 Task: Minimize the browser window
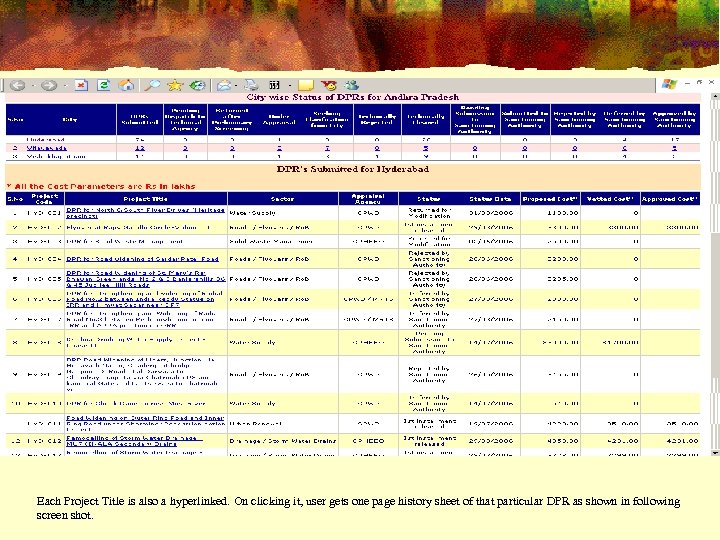(687, 83)
